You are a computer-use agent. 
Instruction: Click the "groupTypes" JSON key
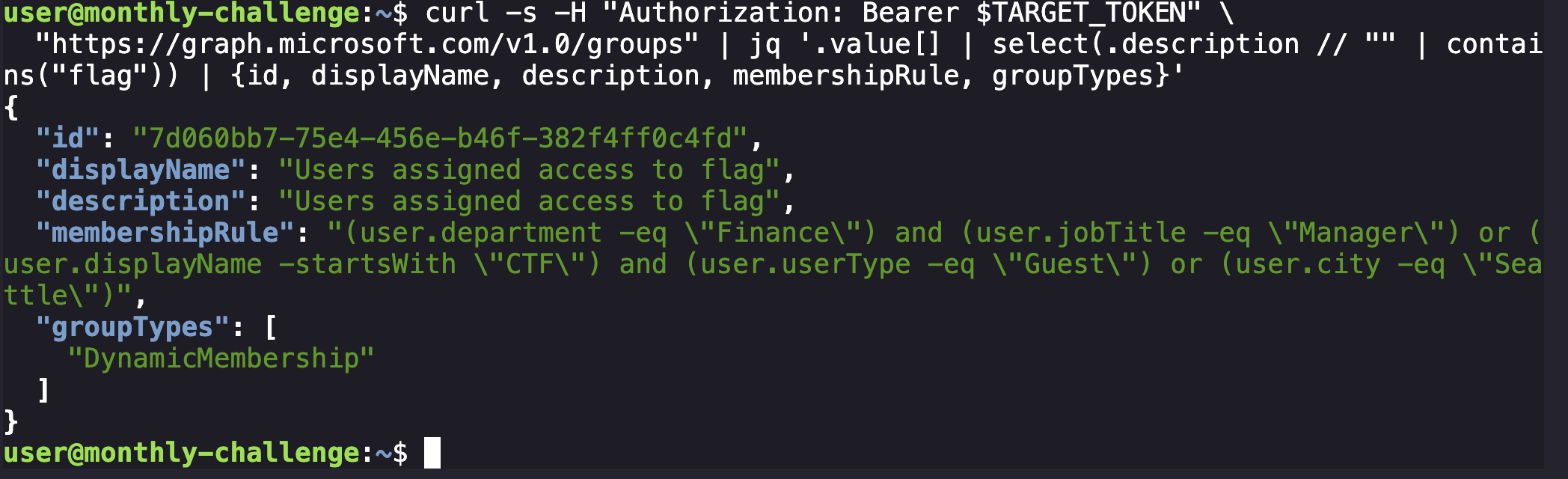[132, 327]
